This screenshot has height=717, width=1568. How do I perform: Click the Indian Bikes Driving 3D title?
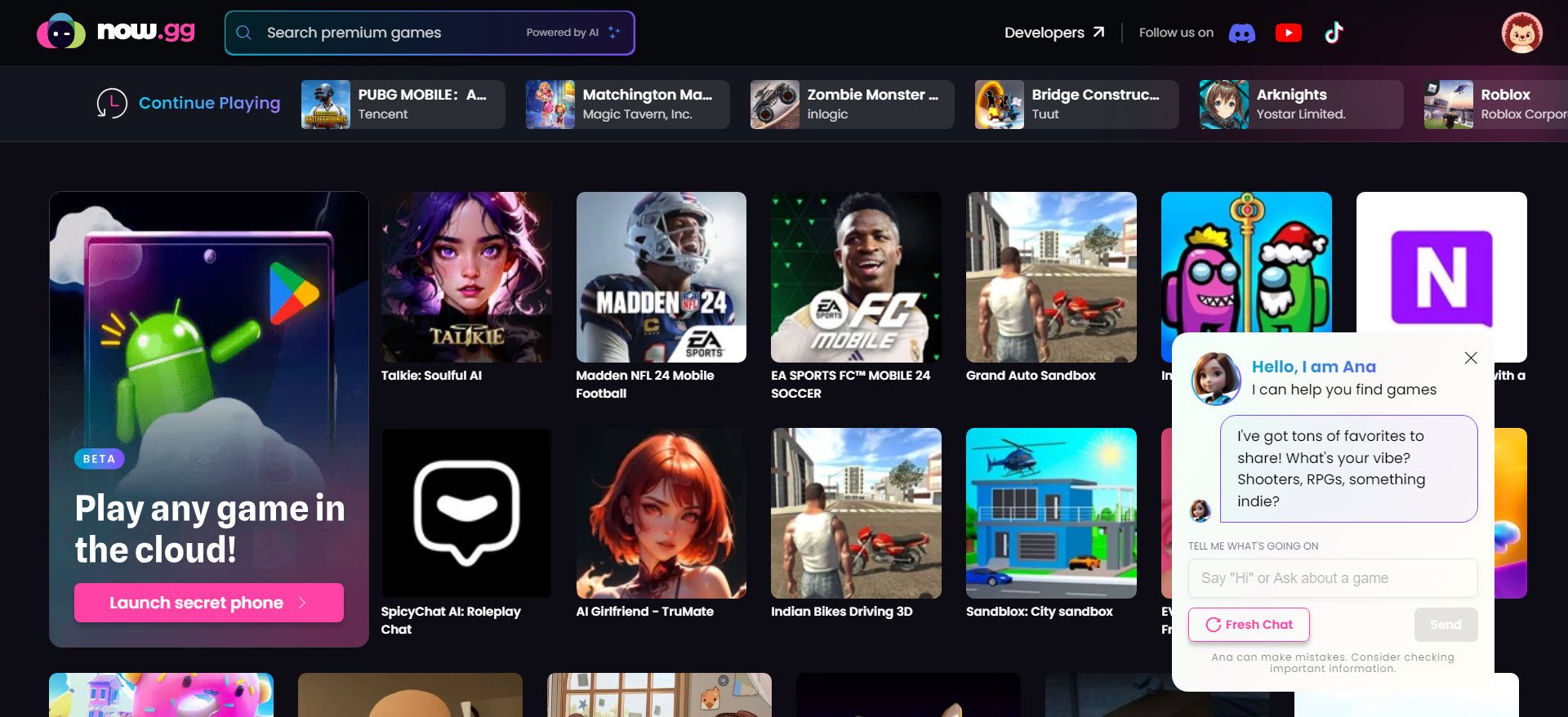[842, 612]
